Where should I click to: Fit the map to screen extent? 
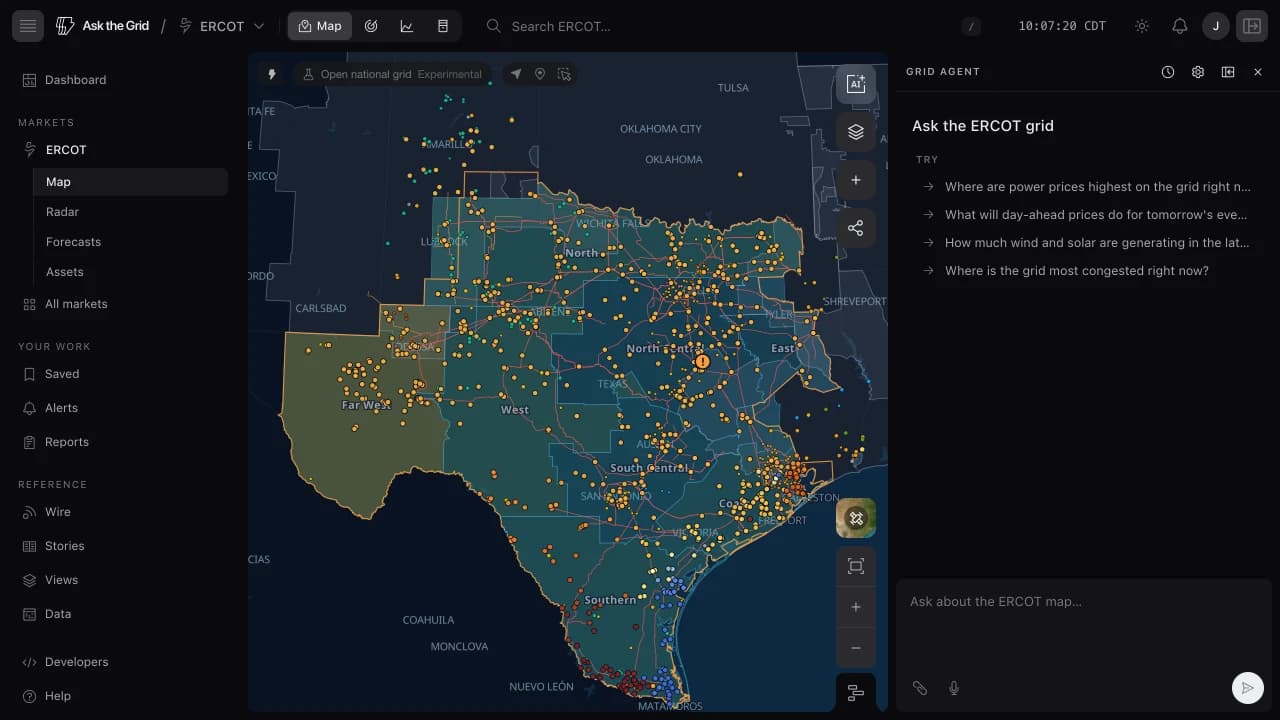pyautogui.click(x=856, y=567)
